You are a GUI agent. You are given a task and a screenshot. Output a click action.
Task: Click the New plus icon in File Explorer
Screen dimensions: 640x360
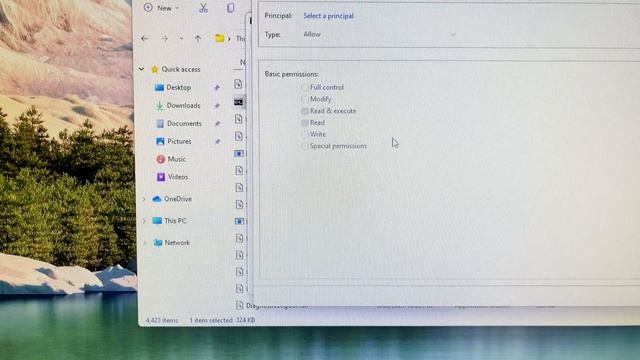148,7
